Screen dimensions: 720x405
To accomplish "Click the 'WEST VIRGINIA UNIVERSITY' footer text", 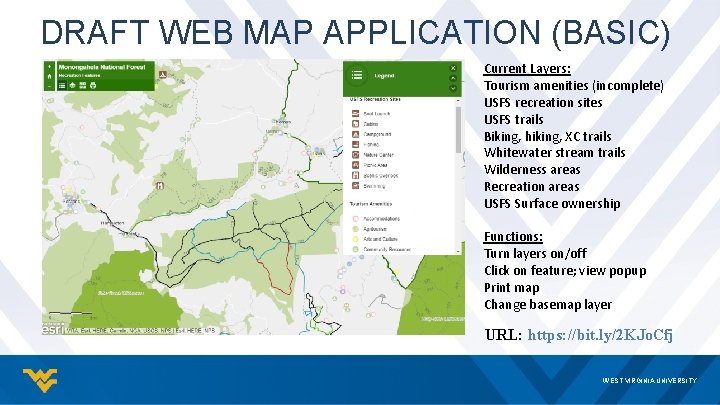I will click(x=650, y=381).
